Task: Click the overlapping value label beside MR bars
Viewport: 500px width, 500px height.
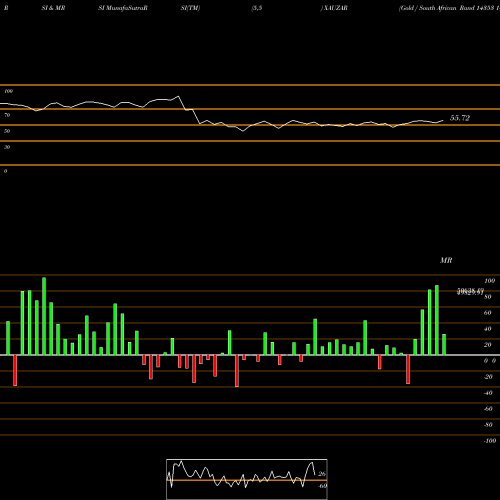Action: (x=470, y=292)
